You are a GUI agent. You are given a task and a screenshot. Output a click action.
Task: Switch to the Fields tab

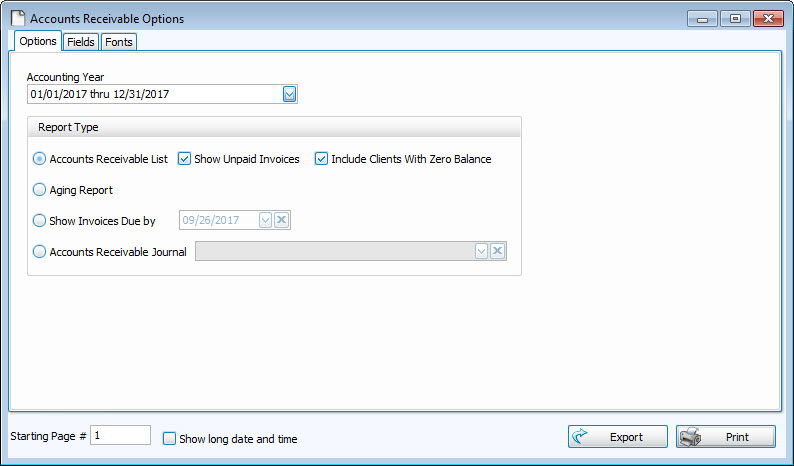[80, 42]
